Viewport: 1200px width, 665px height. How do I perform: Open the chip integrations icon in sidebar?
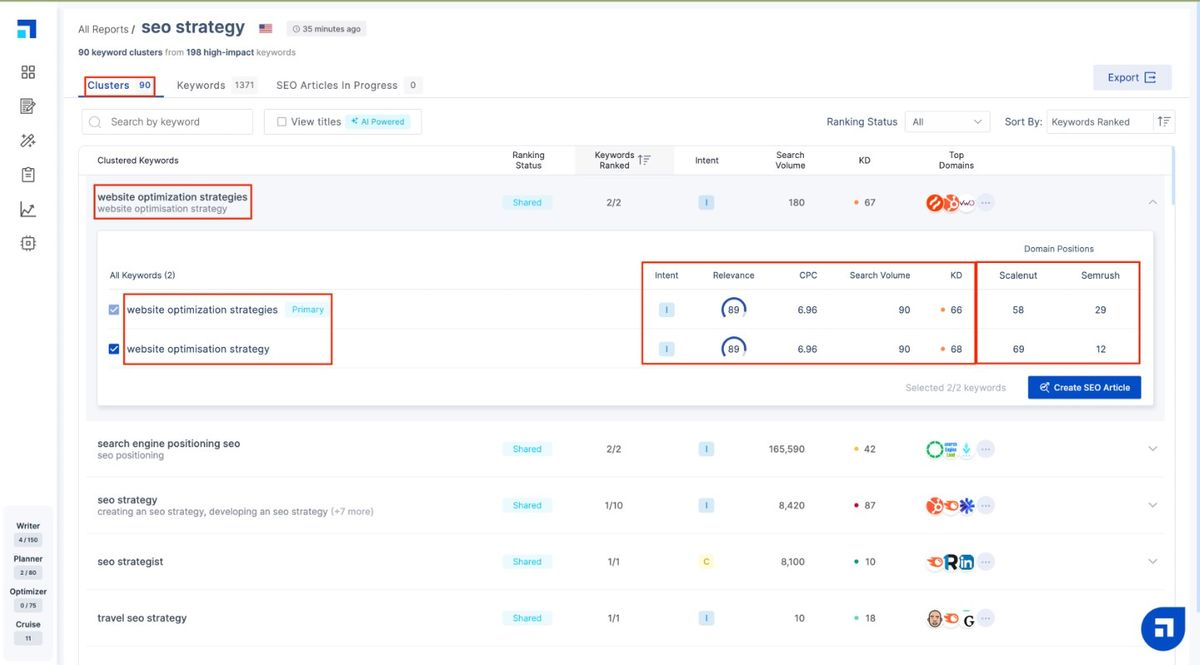[28, 243]
